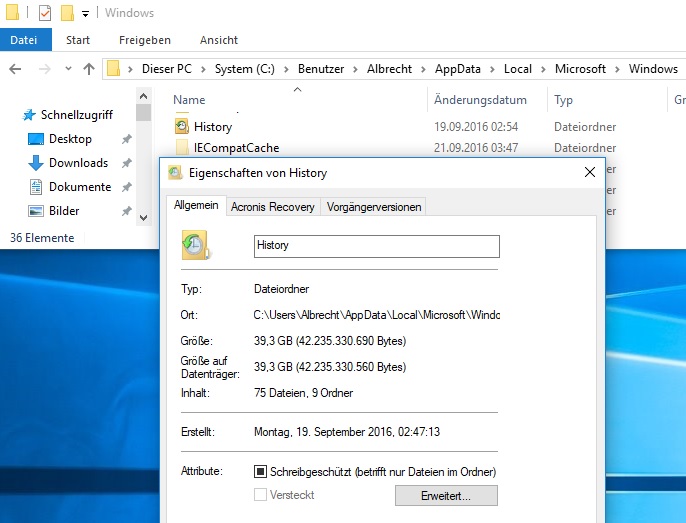686x523 pixels.
Task: Click pin icon next to Bilder
Action: point(126,211)
